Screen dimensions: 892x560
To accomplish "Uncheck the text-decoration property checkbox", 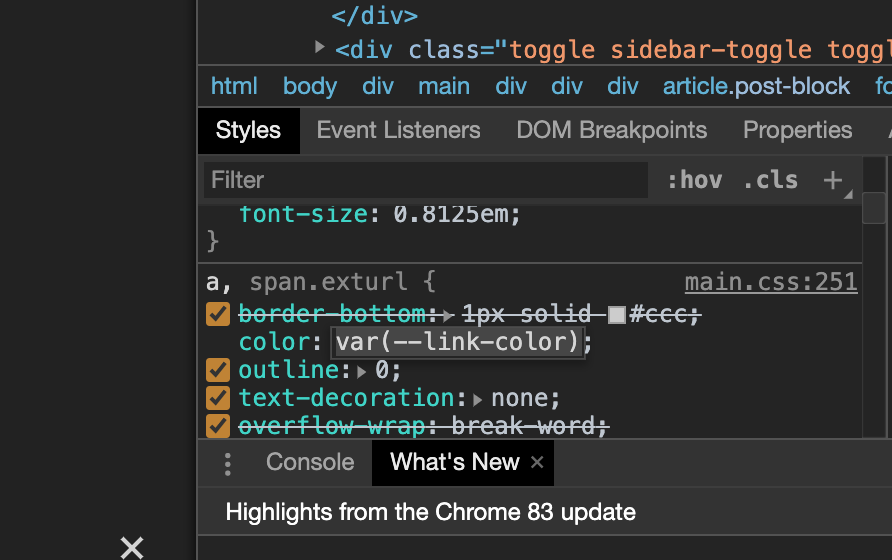I will point(218,398).
